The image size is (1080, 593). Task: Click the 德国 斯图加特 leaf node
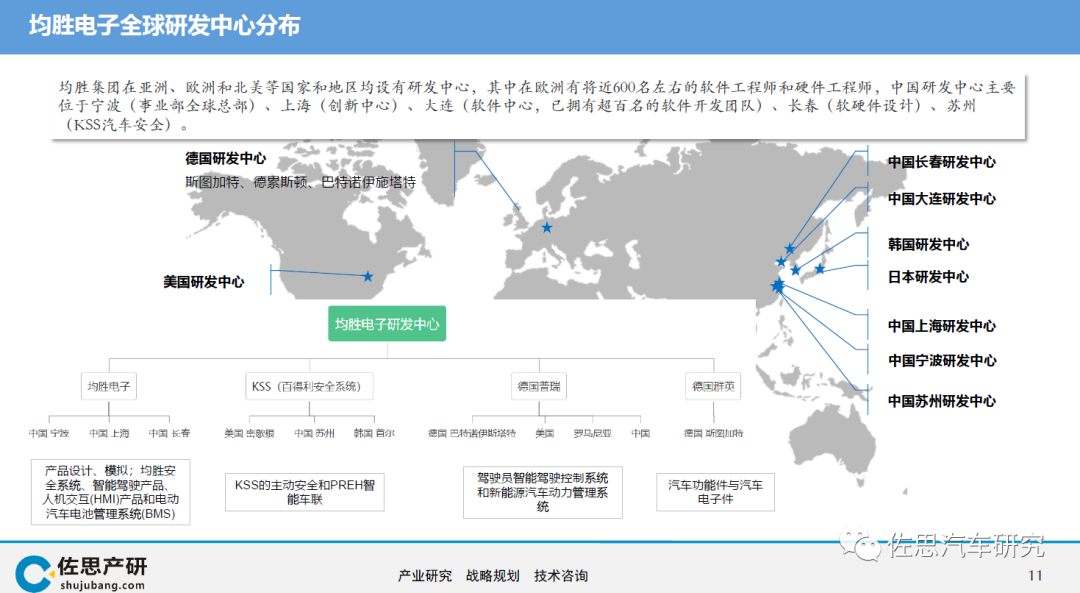click(x=713, y=433)
